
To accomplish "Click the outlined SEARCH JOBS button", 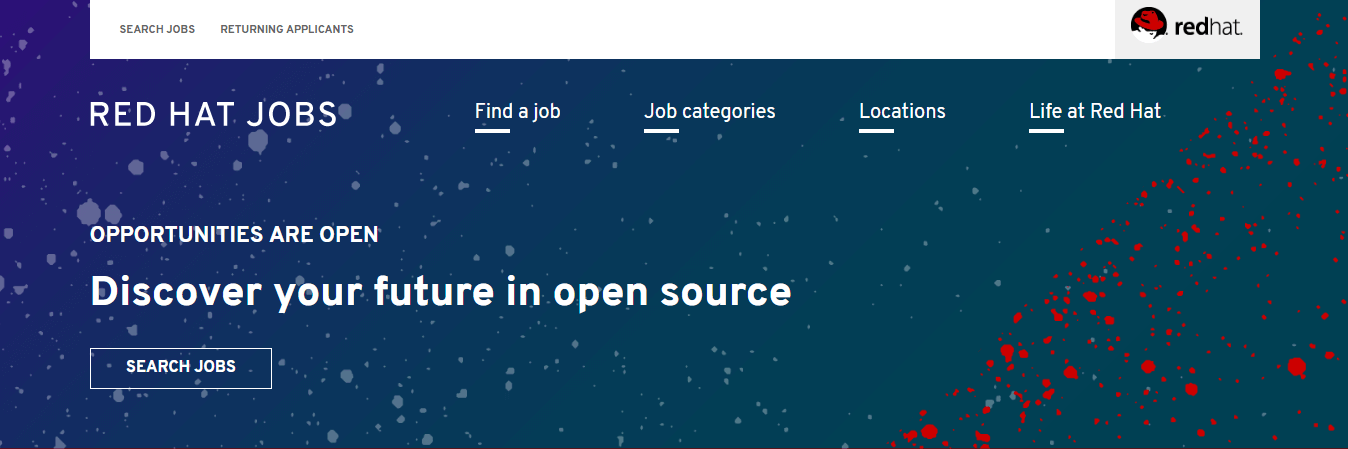I will pyautogui.click(x=181, y=367).
